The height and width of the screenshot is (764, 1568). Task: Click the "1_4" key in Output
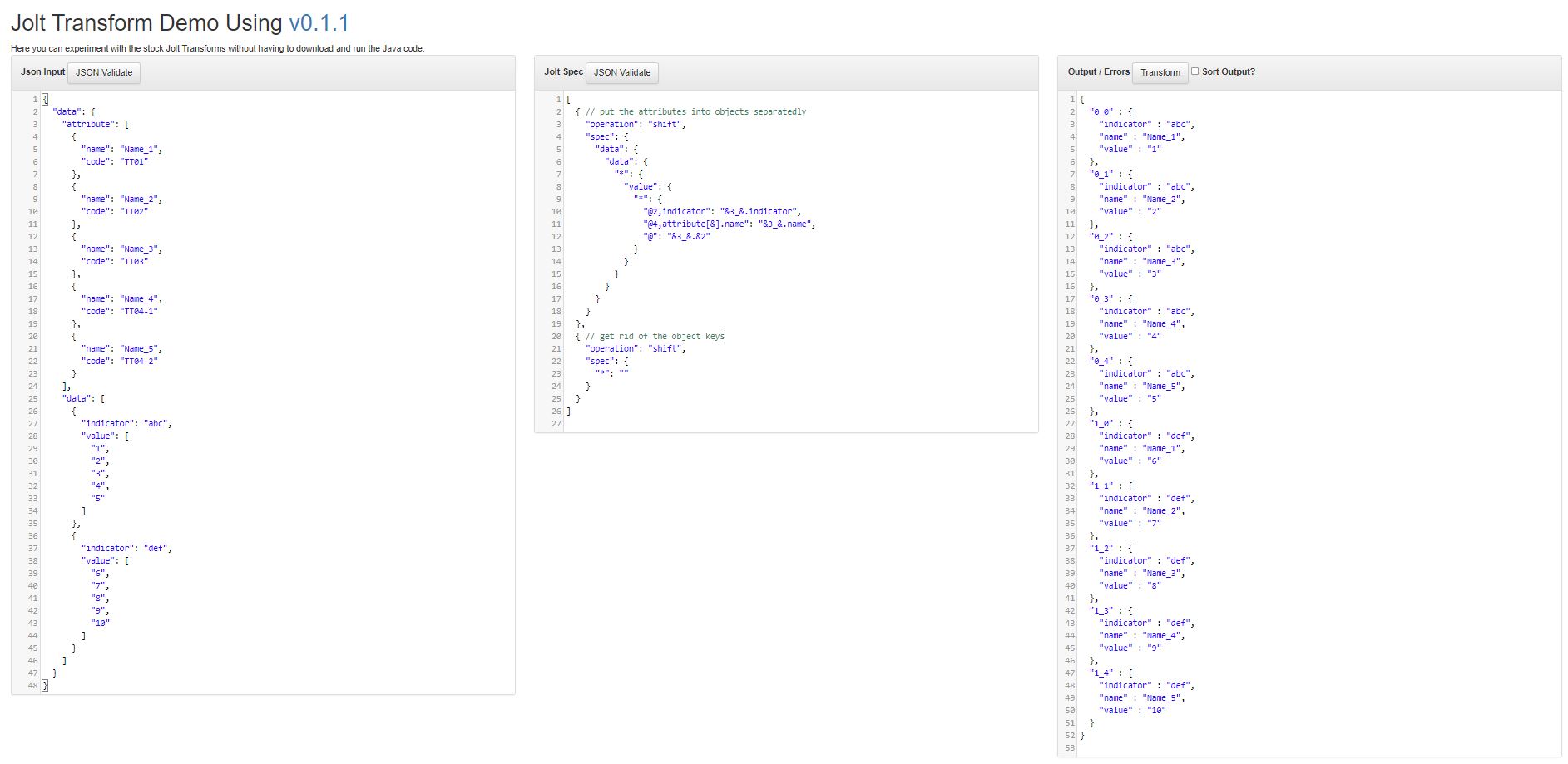pyautogui.click(x=1101, y=673)
